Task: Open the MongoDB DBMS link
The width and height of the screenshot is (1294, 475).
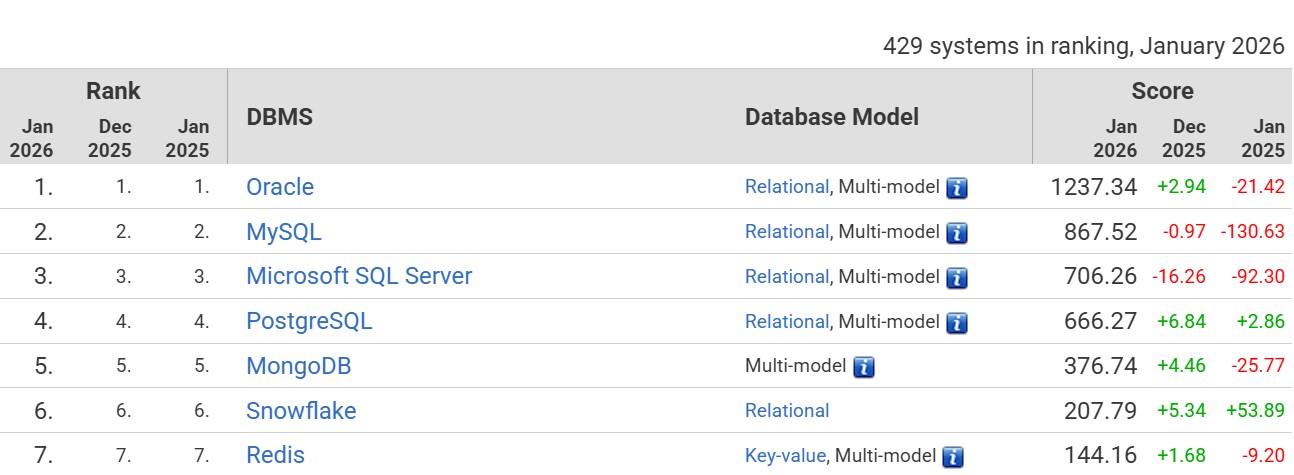Action: point(299,366)
